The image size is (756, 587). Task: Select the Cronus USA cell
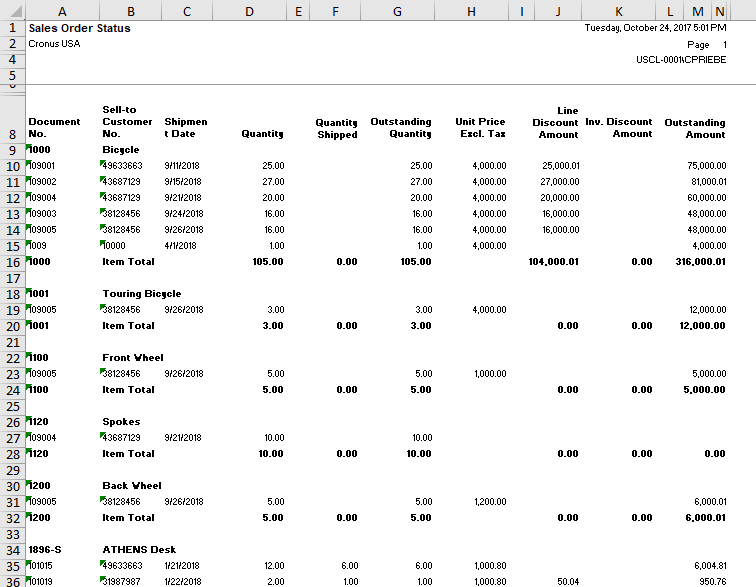[54, 44]
